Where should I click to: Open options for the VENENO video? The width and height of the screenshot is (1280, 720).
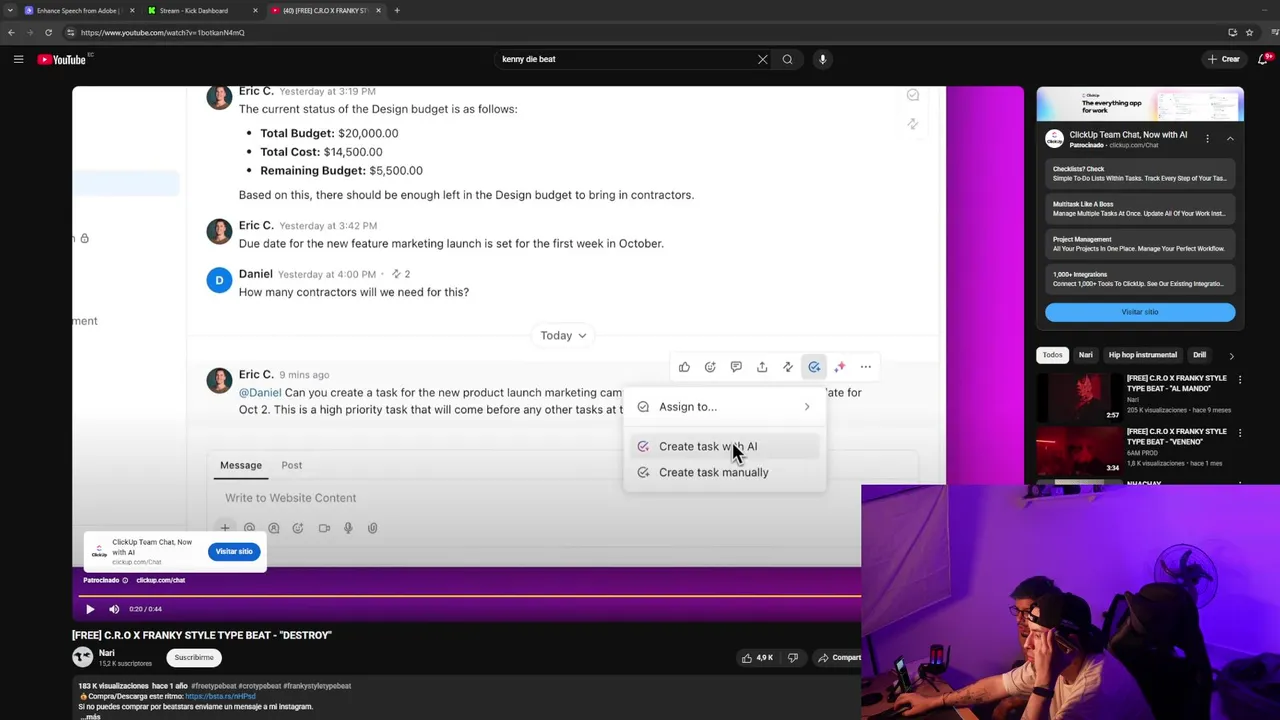pos(1240,433)
